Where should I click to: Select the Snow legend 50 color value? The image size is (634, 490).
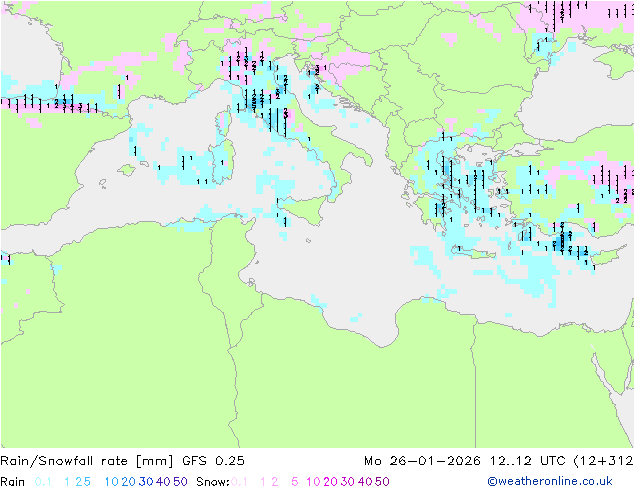click(x=382, y=482)
